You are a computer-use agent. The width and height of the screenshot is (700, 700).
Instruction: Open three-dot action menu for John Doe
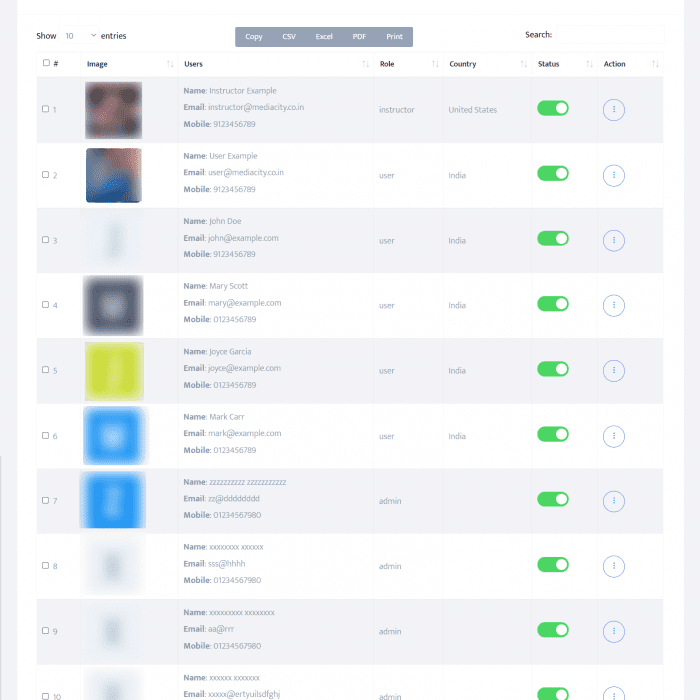pos(614,240)
